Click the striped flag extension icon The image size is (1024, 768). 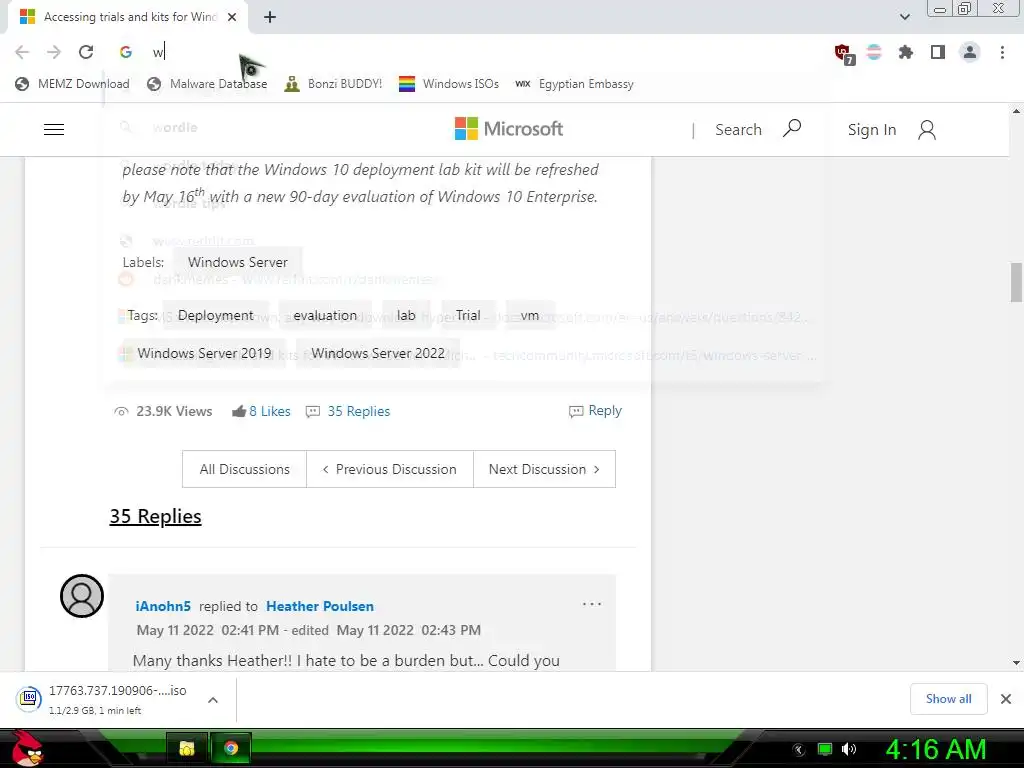click(x=874, y=52)
